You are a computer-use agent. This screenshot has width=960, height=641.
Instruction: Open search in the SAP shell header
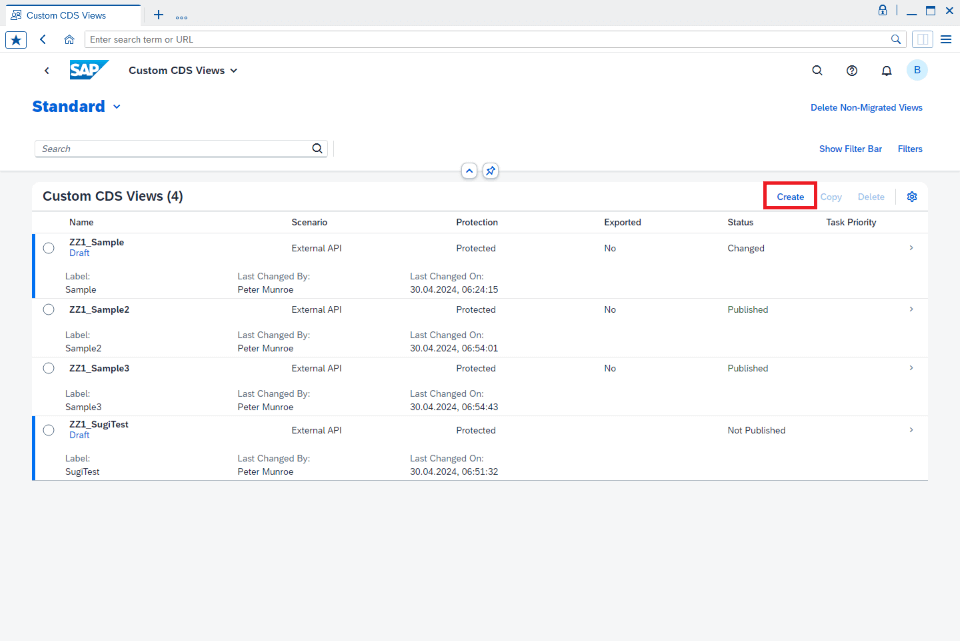(x=817, y=70)
